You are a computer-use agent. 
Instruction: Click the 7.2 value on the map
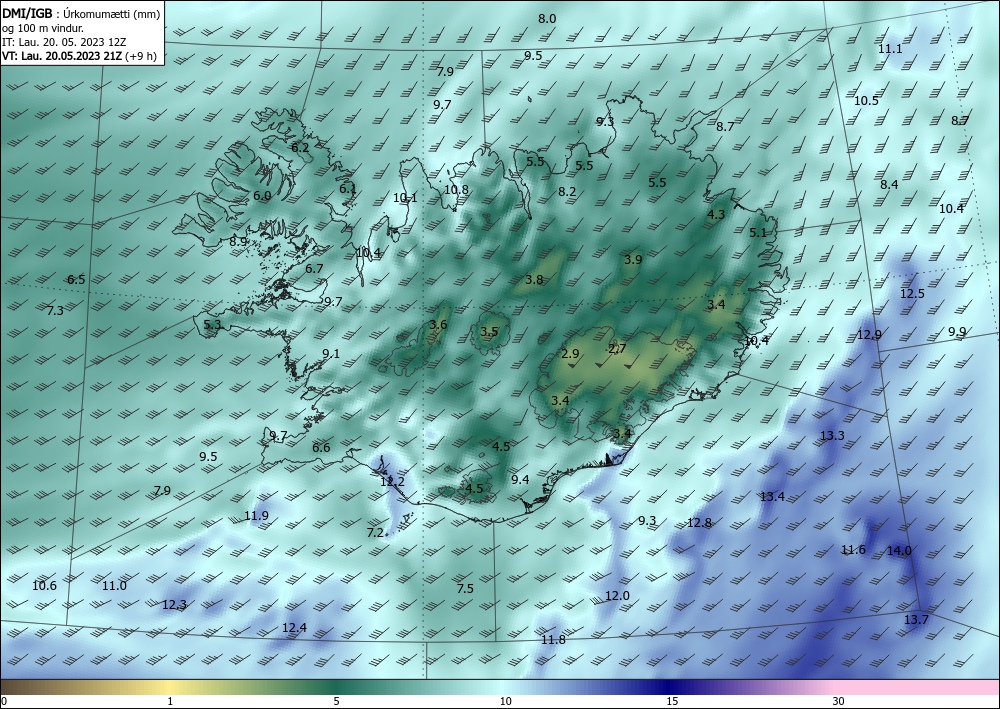point(376,532)
